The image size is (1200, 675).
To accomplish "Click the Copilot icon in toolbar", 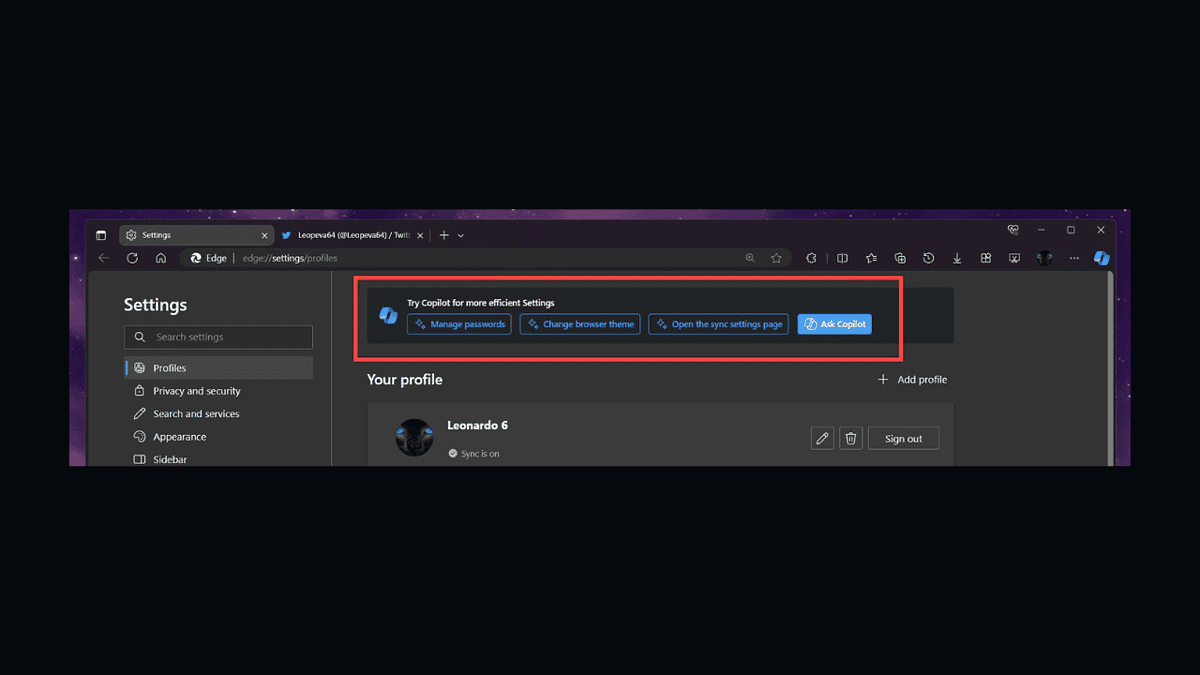I will coord(1101,258).
